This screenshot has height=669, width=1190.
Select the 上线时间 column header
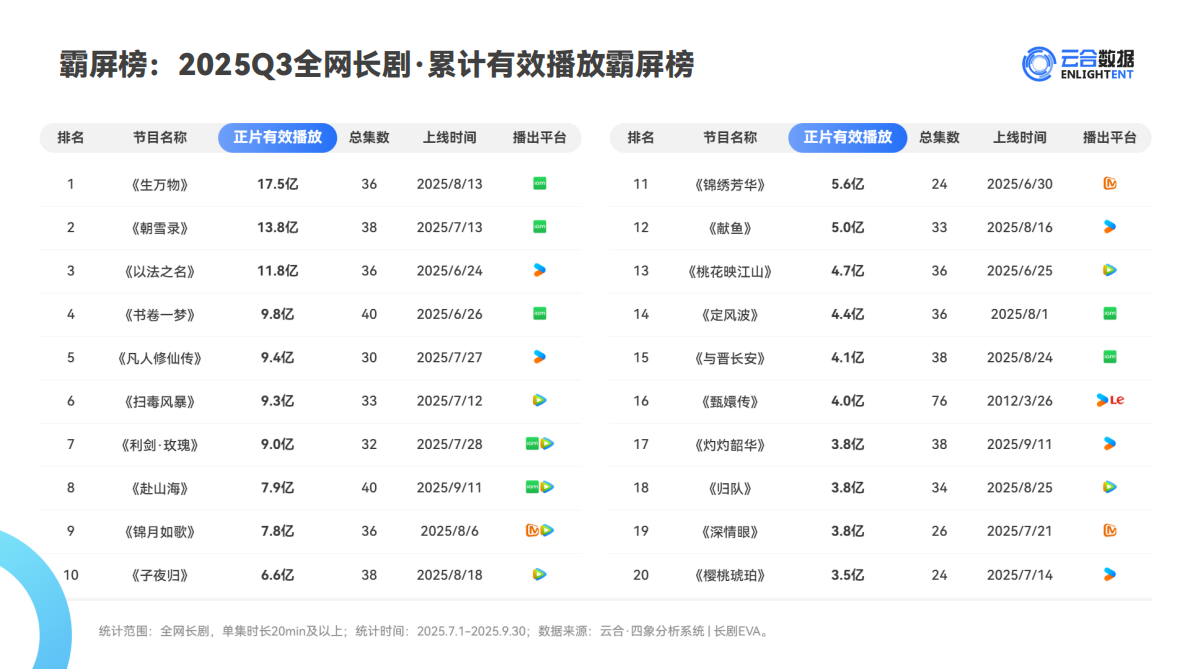click(x=449, y=138)
